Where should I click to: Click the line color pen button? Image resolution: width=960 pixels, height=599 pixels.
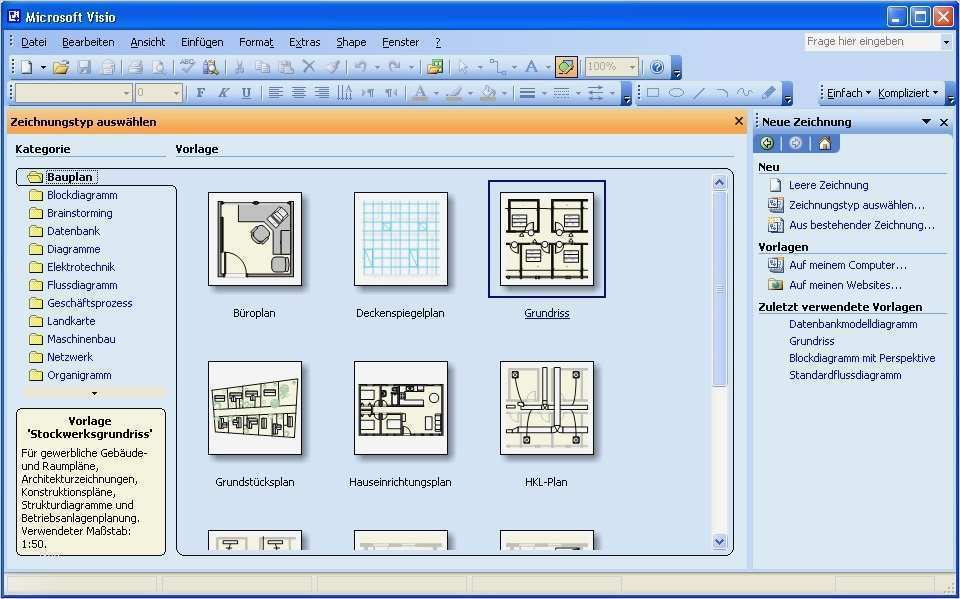(454, 93)
